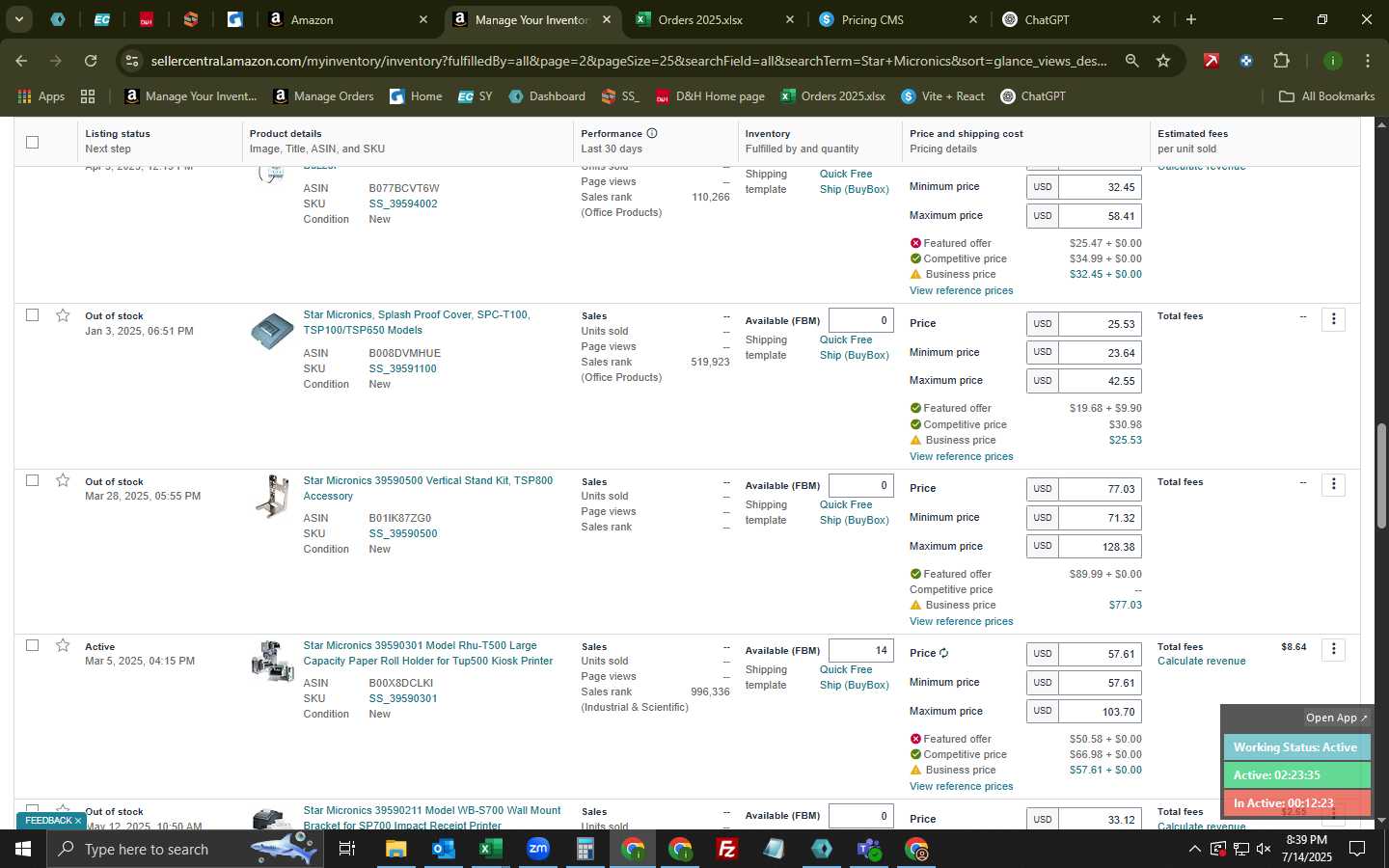This screenshot has width=1389, height=868.
Task: Open Calculator from the taskbar
Action: click(585, 849)
